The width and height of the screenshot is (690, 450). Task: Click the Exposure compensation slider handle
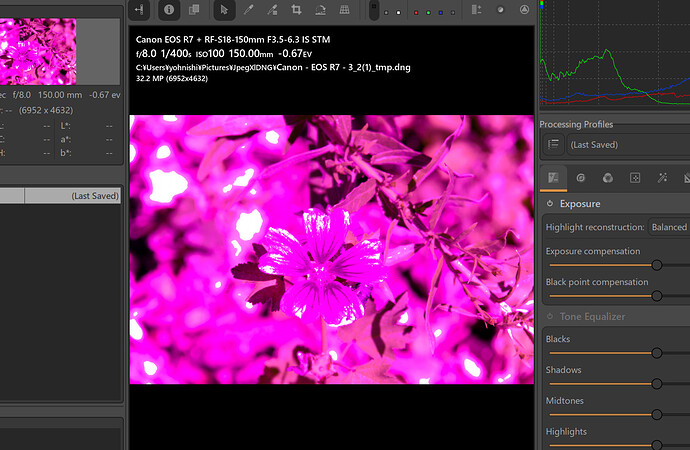[x=657, y=265]
